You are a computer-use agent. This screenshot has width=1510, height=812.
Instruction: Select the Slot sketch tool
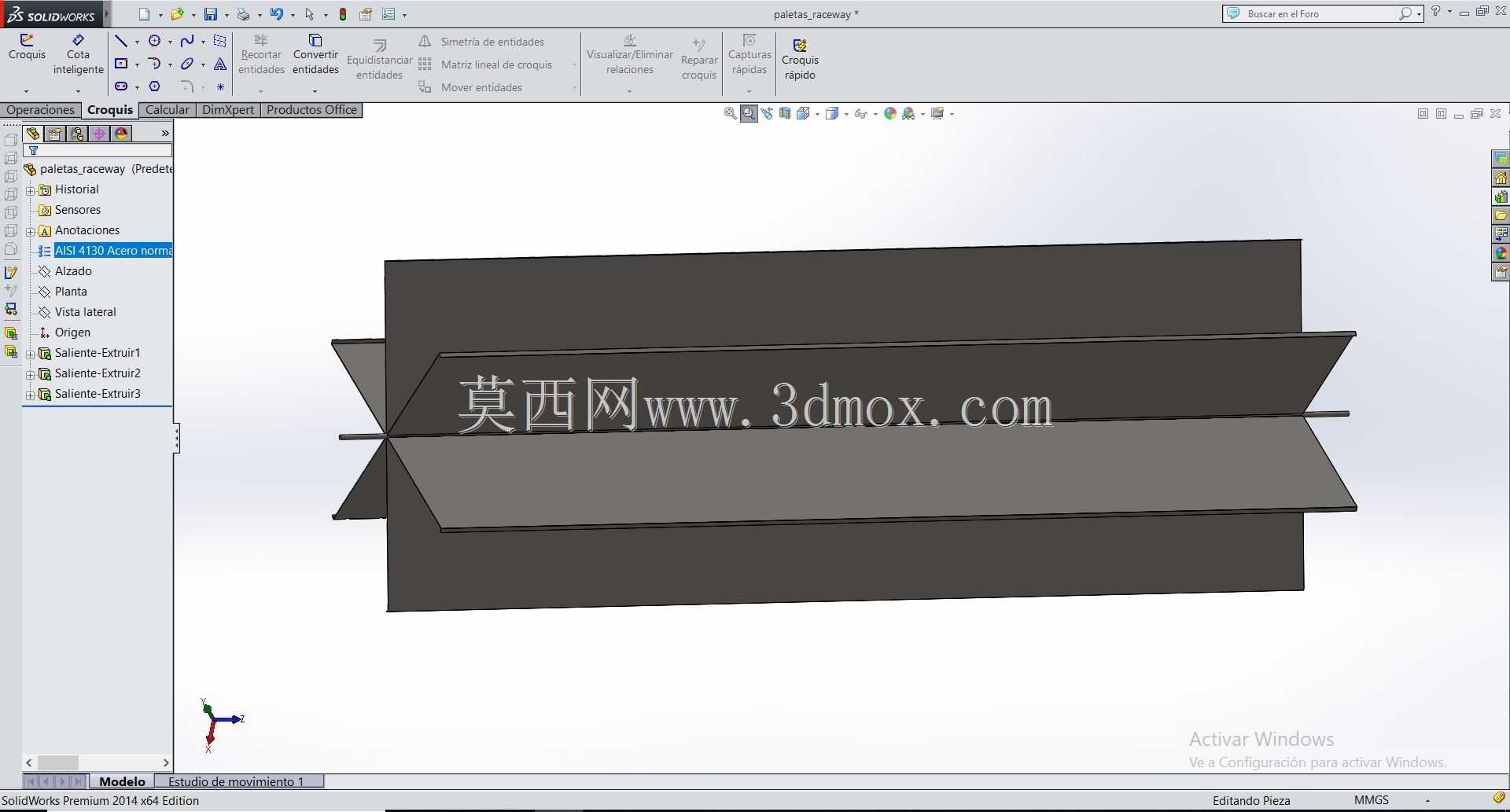tap(120, 86)
